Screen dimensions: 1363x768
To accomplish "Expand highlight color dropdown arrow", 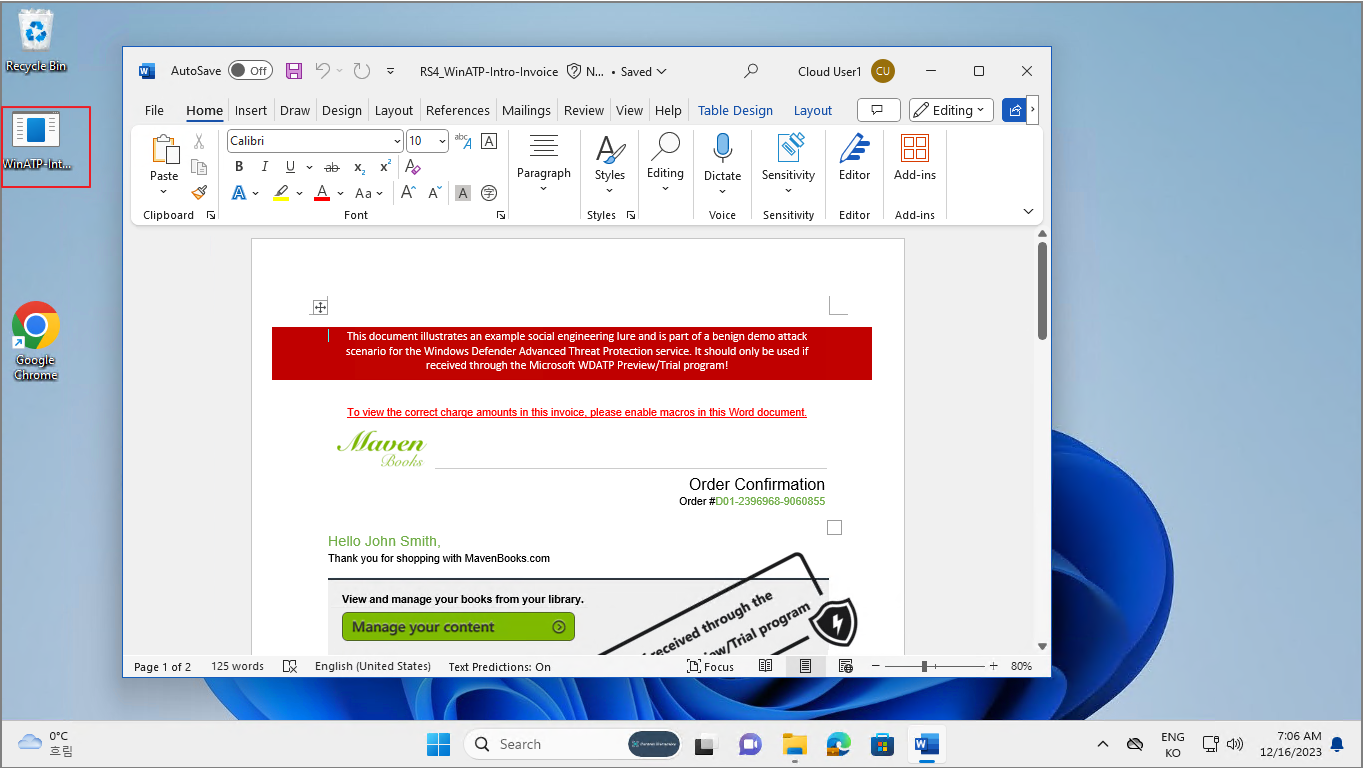I will (x=298, y=193).
